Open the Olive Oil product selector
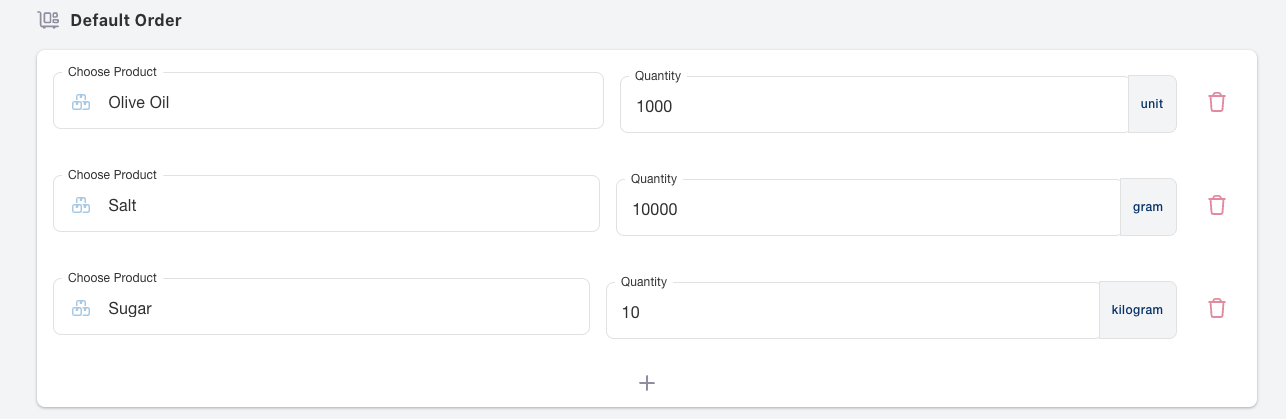The width and height of the screenshot is (1286, 419). pyautogui.click(x=340, y=102)
